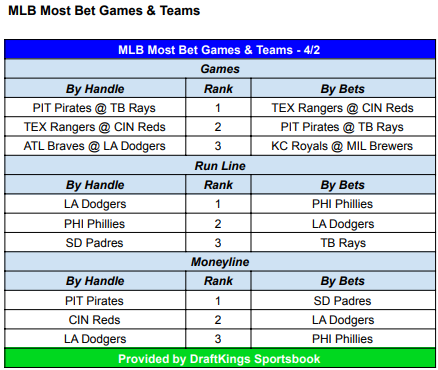Select CIN Reds in Moneyline handle

coord(94,320)
